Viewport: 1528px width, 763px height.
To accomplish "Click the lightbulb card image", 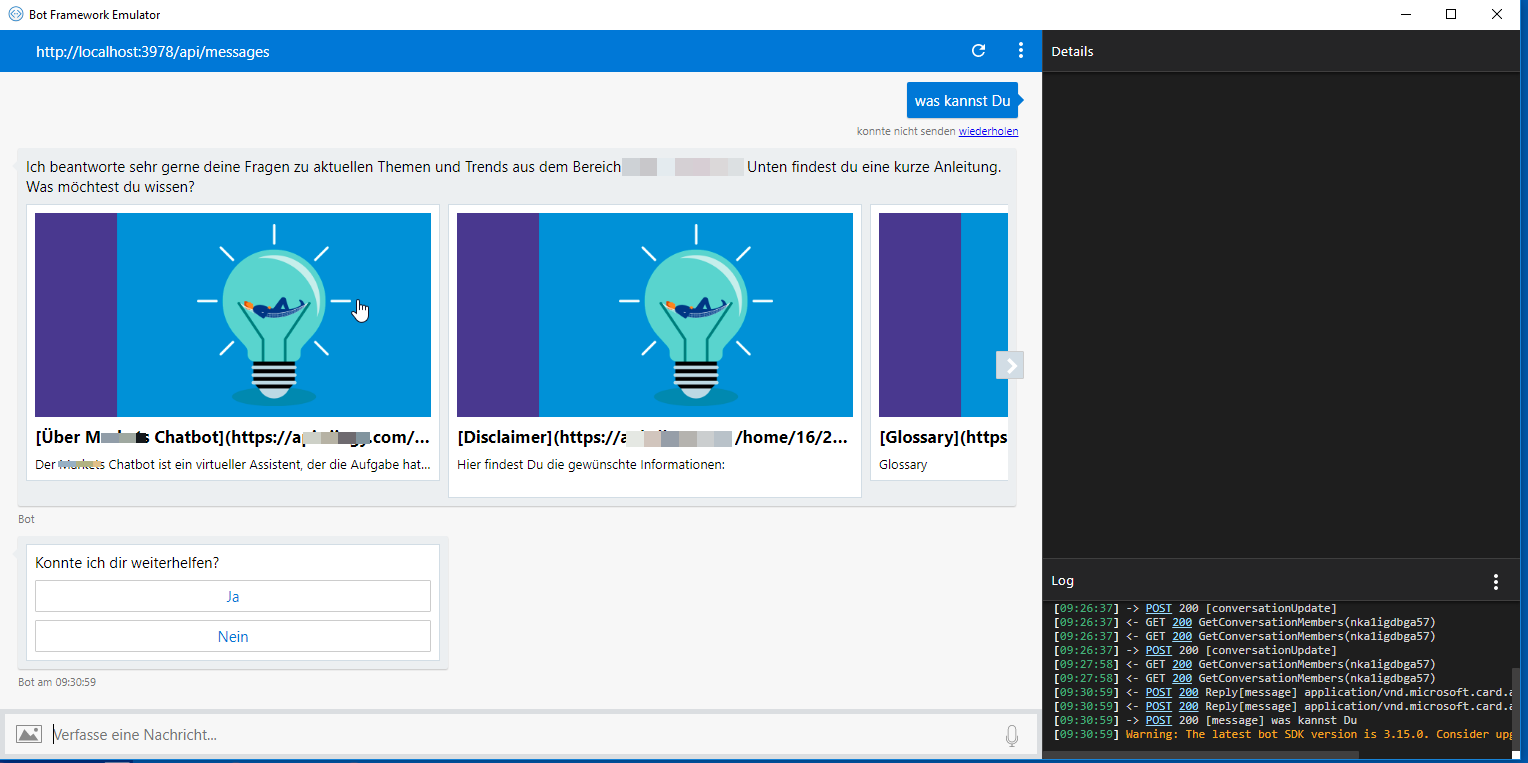I will tap(232, 312).
